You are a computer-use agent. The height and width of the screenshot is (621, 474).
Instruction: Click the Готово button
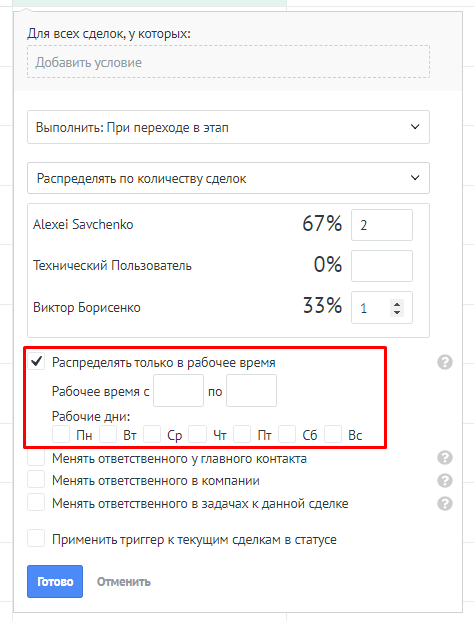pyautogui.click(x=55, y=581)
